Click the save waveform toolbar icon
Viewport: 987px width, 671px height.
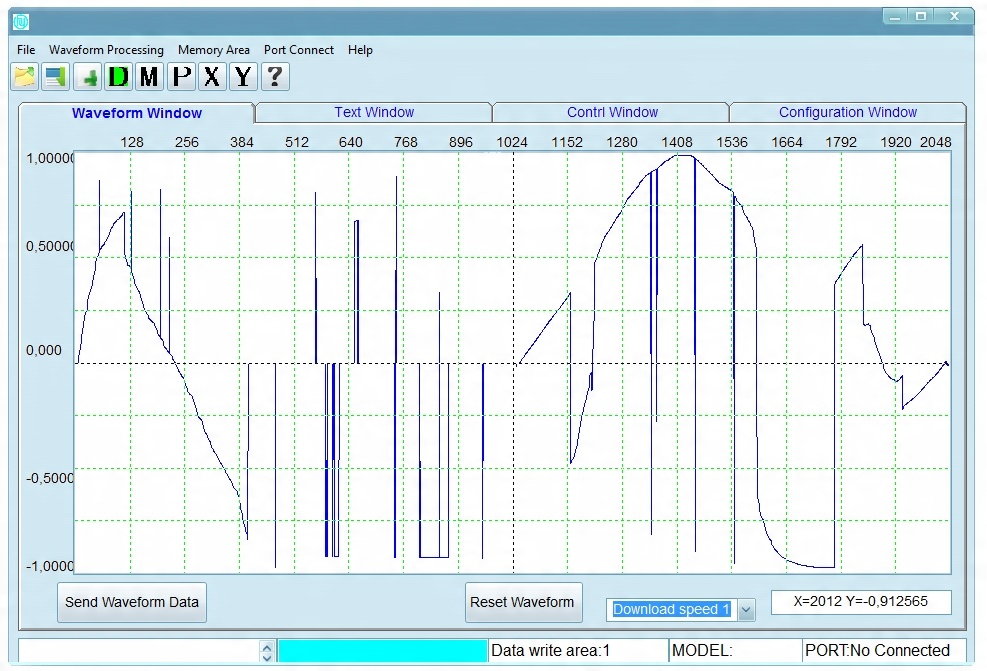55,76
